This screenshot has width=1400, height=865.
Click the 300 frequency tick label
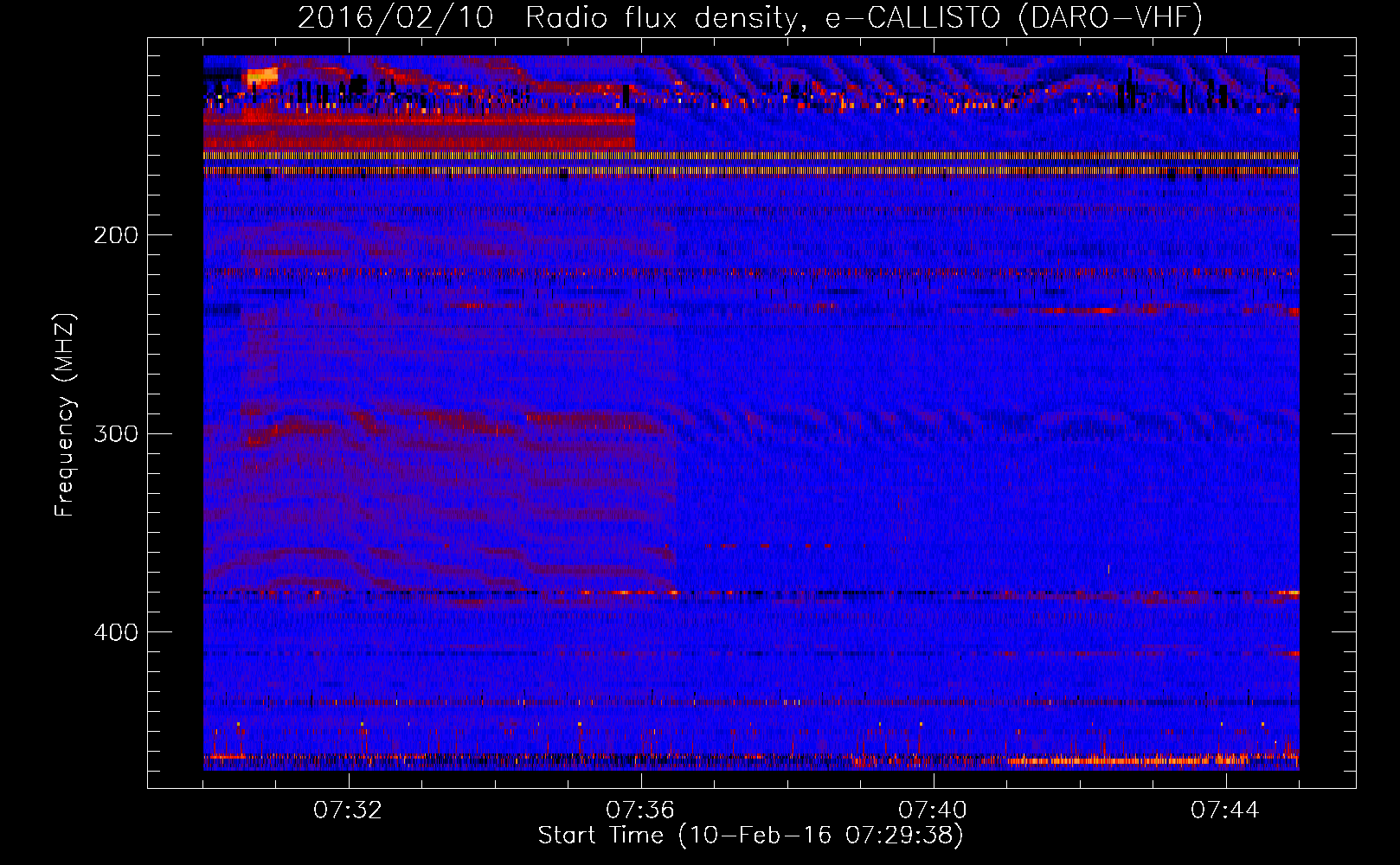click(116, 433)
